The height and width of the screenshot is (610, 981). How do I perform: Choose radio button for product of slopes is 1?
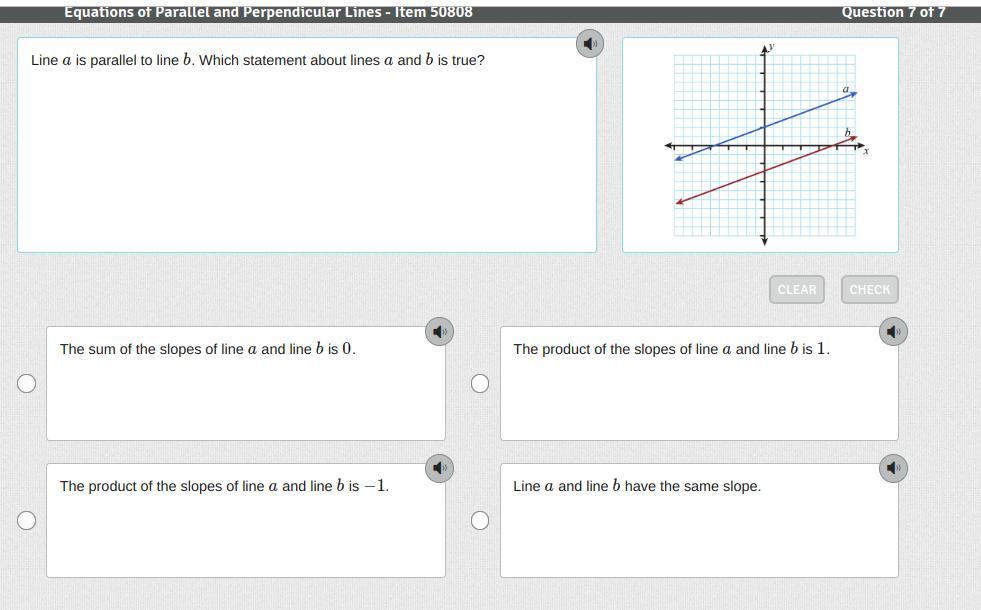coord(480,384)
